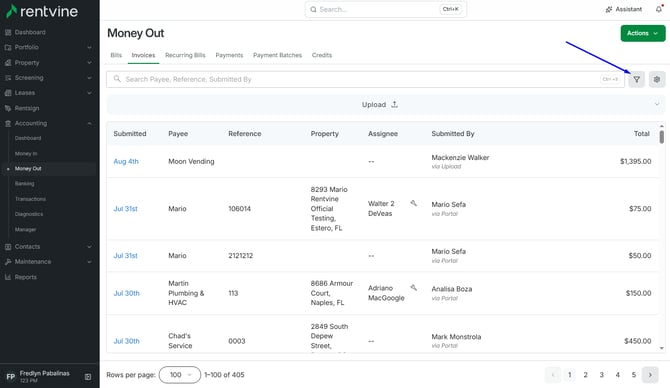Click the table vertical scrollbar thumb
The width and height of the screenshot is (670, 388).
point(661,137)
